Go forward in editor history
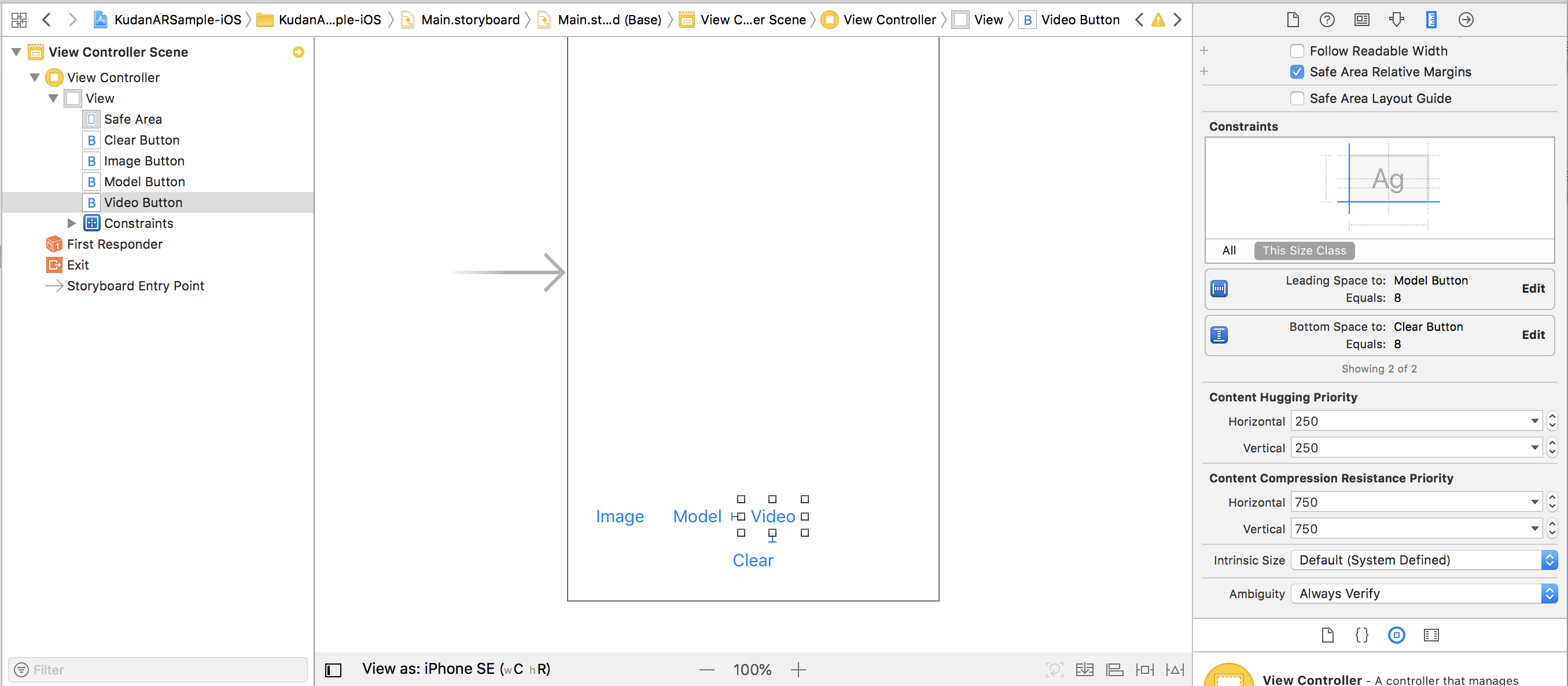Image resolution: width=1568 pixels, height=686 pixels. coord(72,20)
